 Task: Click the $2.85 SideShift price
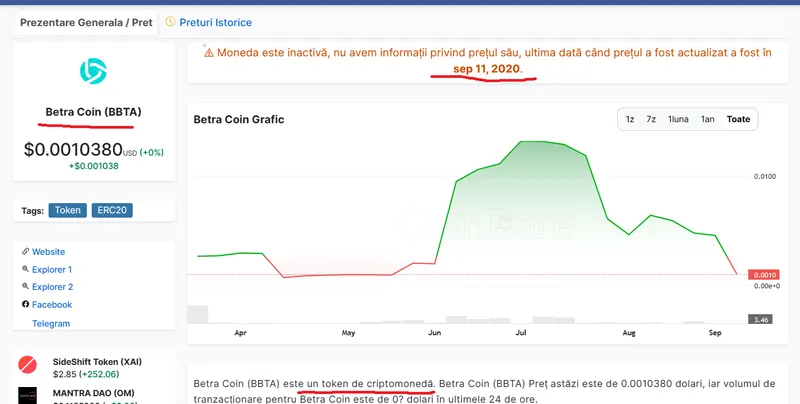pos(64,374)
